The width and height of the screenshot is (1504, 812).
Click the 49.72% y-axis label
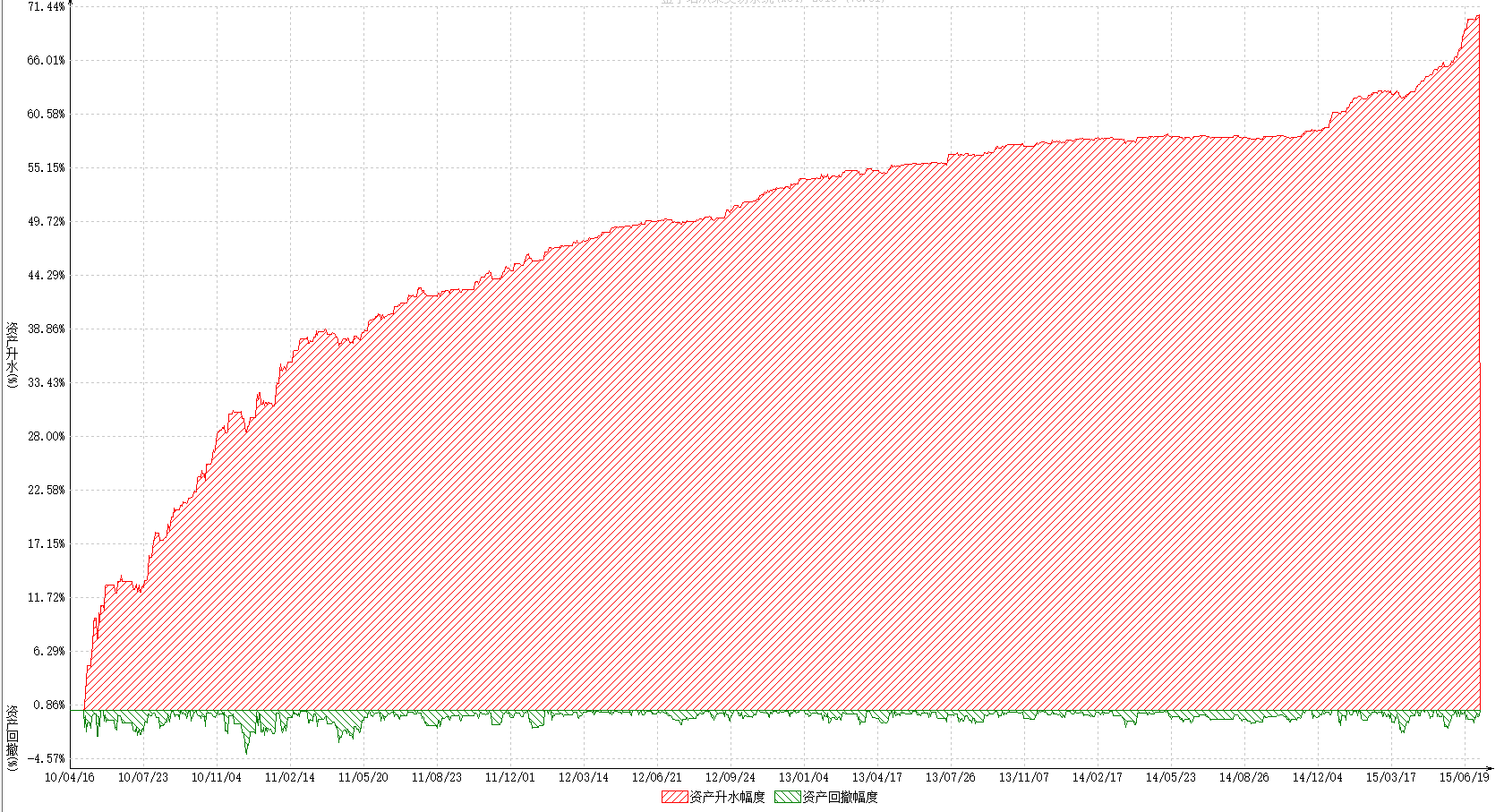[47, 221]
